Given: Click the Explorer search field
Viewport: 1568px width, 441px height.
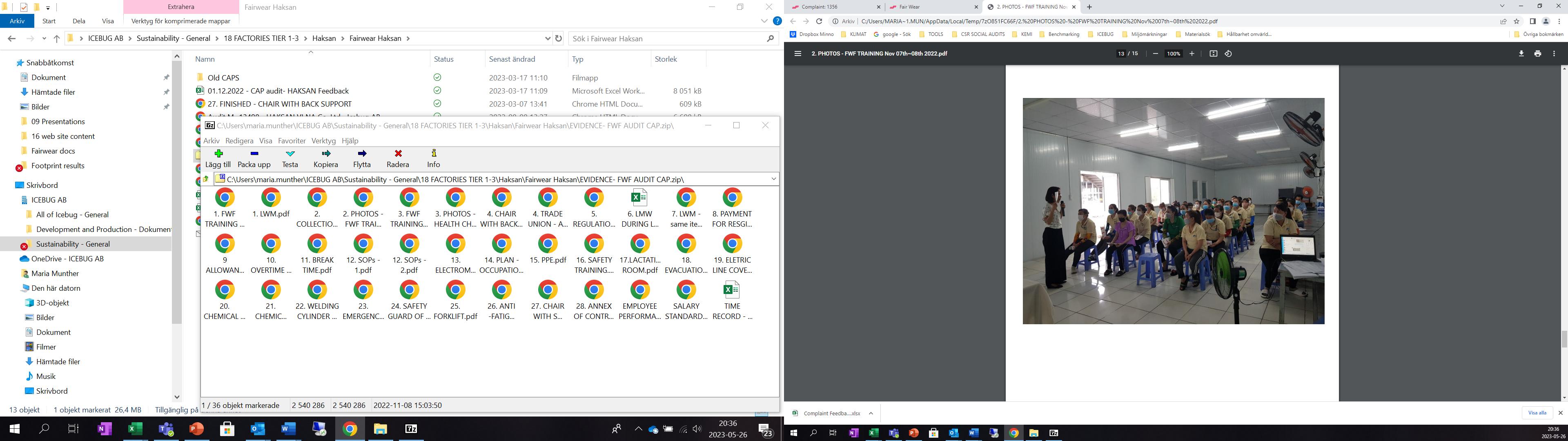Looking at the screenshot, I should tap(666, 38).
